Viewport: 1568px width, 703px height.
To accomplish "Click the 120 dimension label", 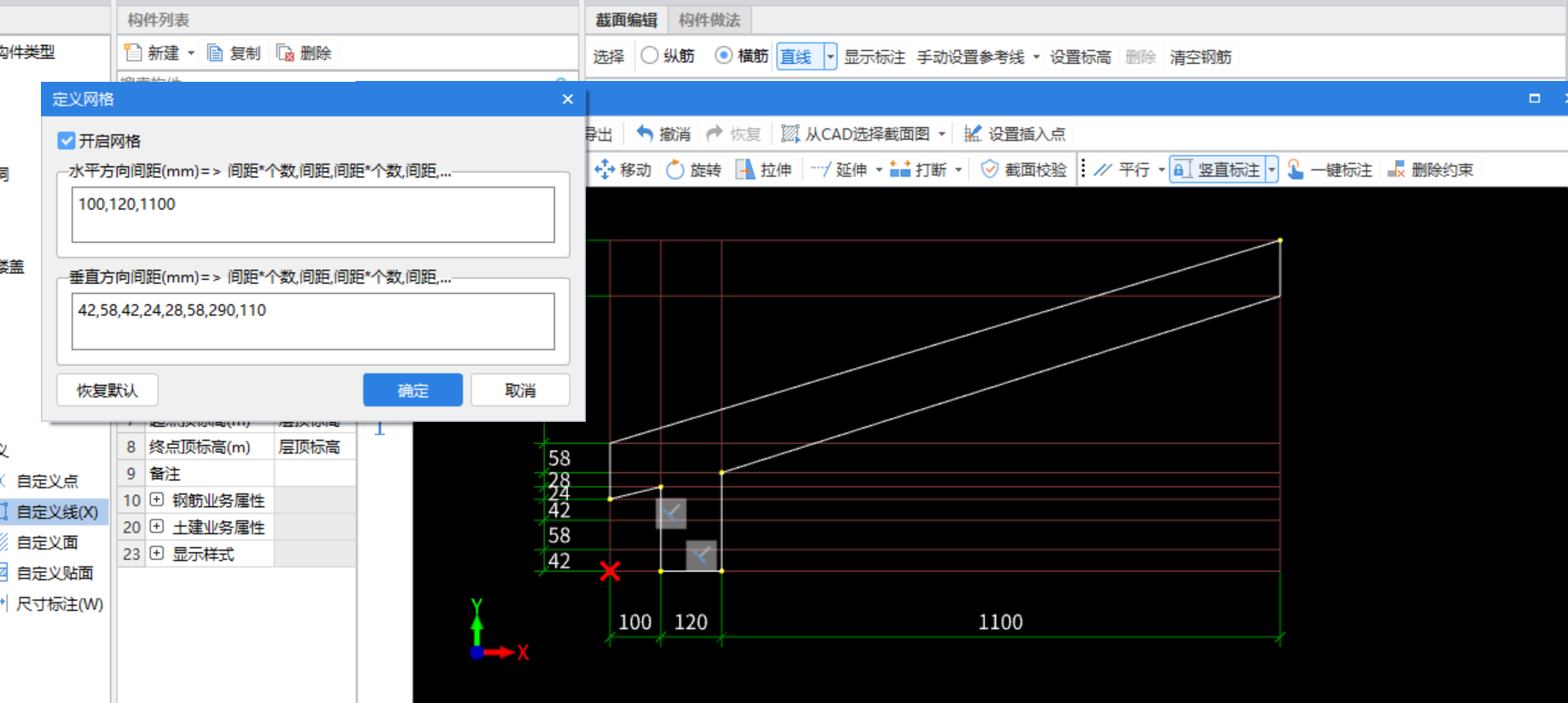I will pyautogui.click(x=691, y=622).
